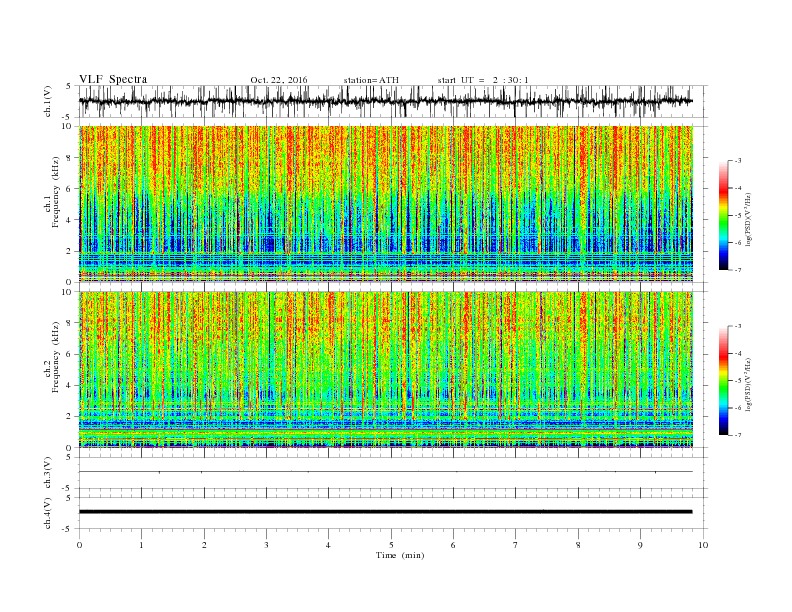Viewport: 792px width, 612px height.
Task: Click the "ch.3(V)" axis label
Action: [x=48, y=473]
